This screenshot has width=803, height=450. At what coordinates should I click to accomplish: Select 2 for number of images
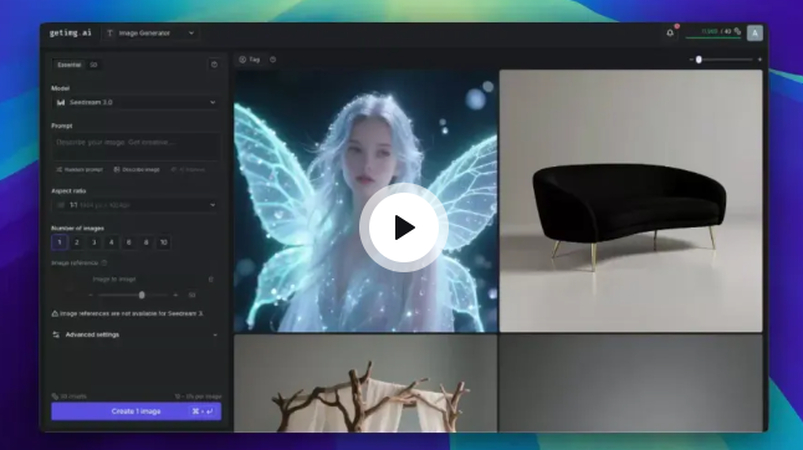point(77,242)
